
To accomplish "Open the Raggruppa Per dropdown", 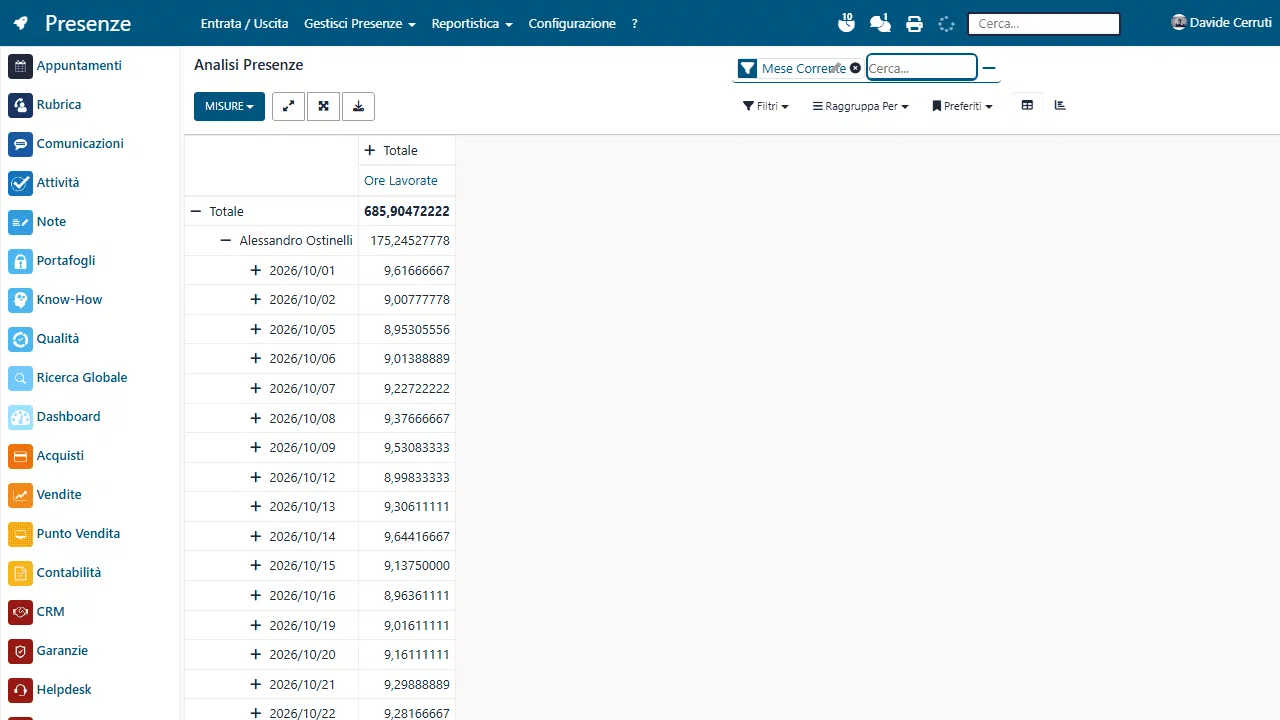I will (860, 106).
